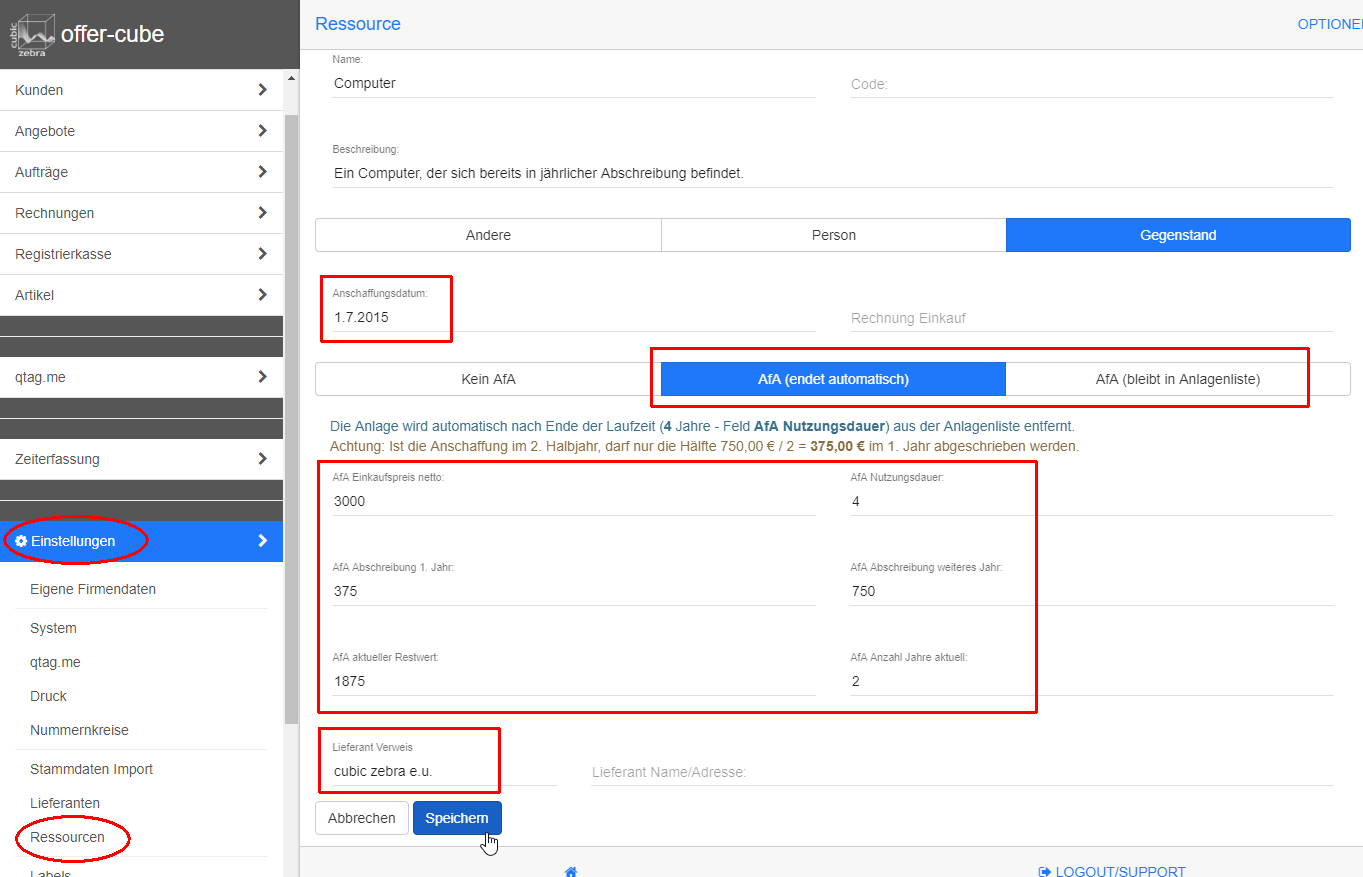Expand the Zeiterfassung section chevron
The image size is (1363, 877).
pyautogui.click(x=262, y=459)
